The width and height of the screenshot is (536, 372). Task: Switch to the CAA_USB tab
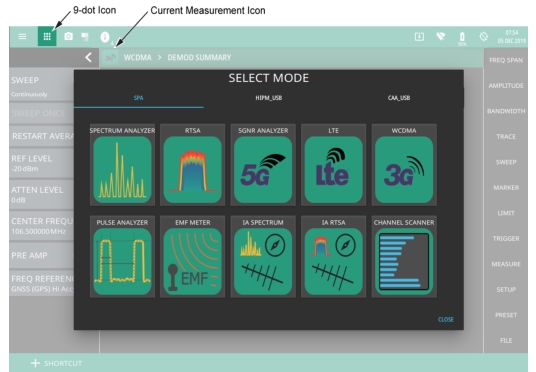click(x=399, y=98)
